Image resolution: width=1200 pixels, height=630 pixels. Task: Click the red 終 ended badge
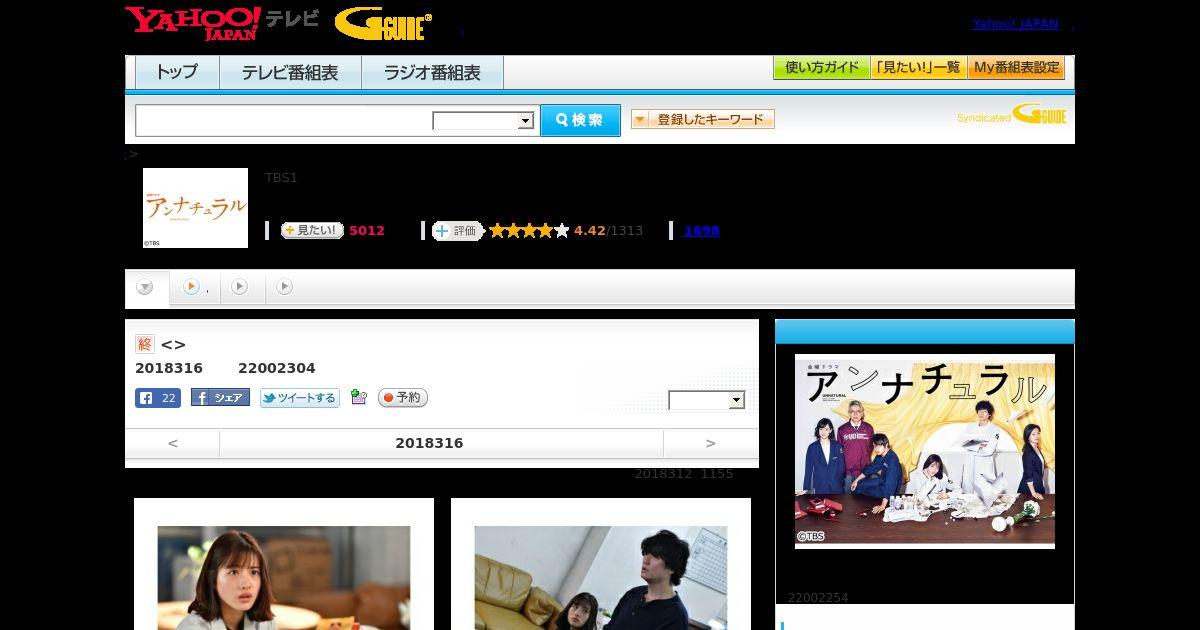tap(145, 344)
